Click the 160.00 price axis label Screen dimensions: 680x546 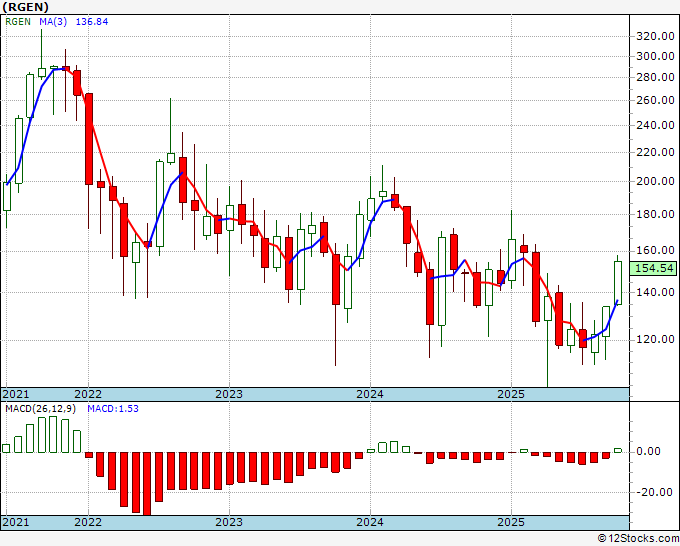pyautogui.click(x=655, y=251)
